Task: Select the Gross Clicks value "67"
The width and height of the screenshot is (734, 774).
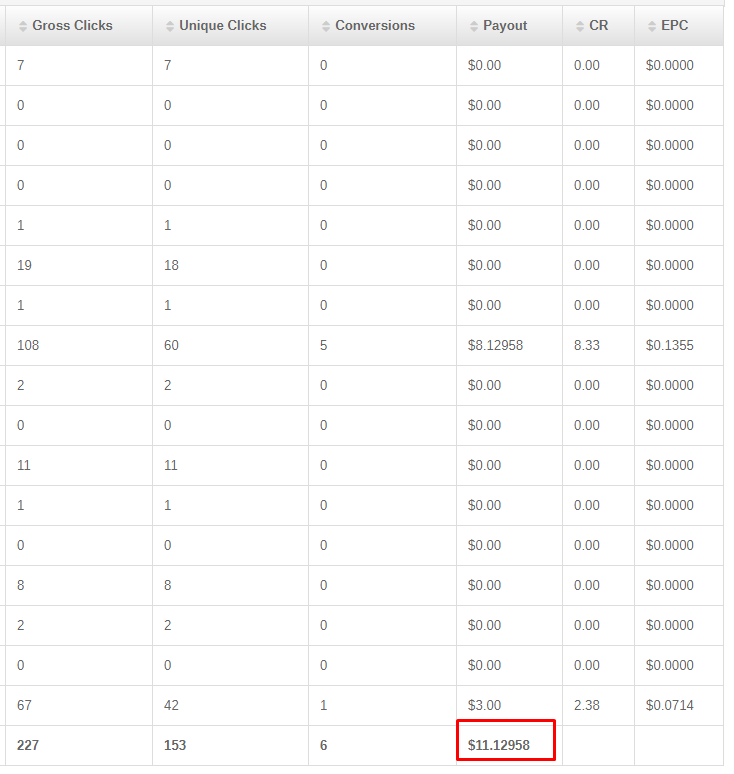Action: 24,705
